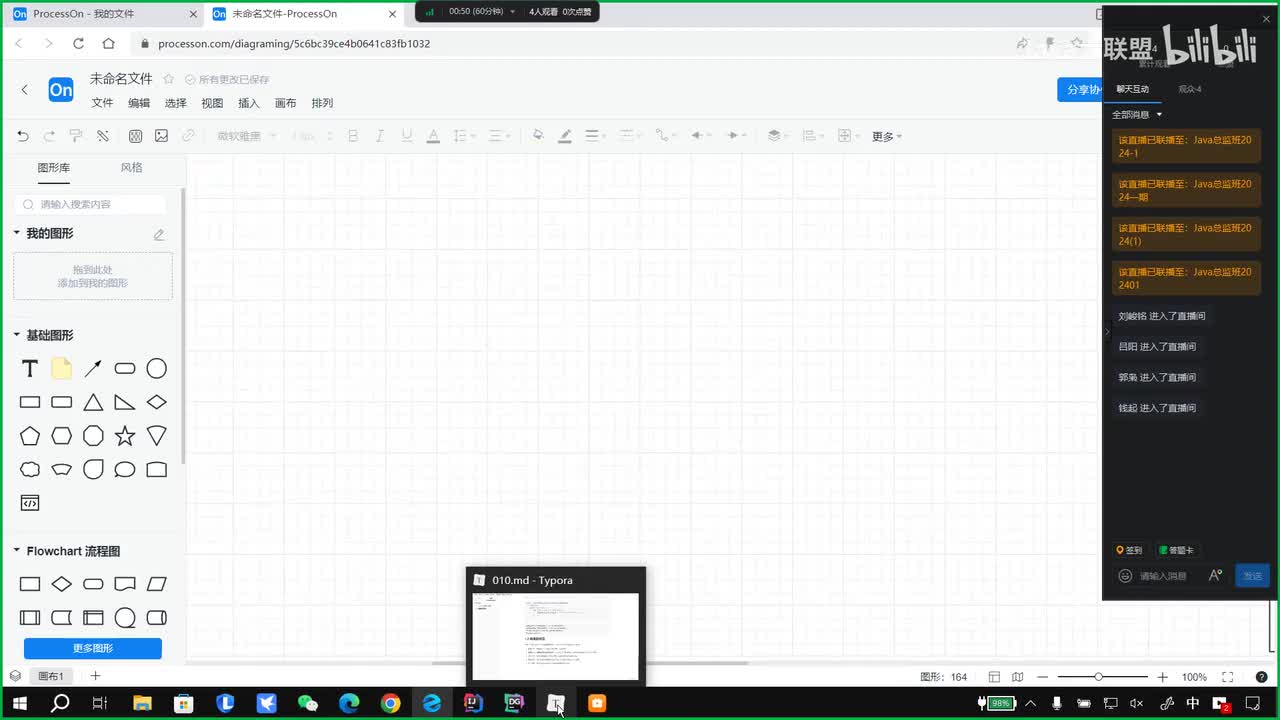Choose the pentagon shape
The height and width of the screenshot is (720, 1280).
(x=30, y=436)
